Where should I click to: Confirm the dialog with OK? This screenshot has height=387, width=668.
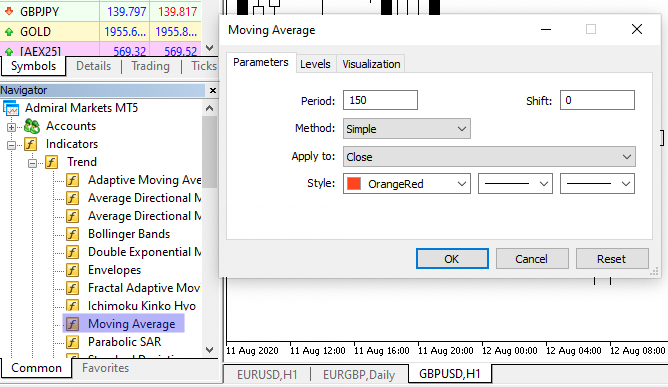coord(452,259)
